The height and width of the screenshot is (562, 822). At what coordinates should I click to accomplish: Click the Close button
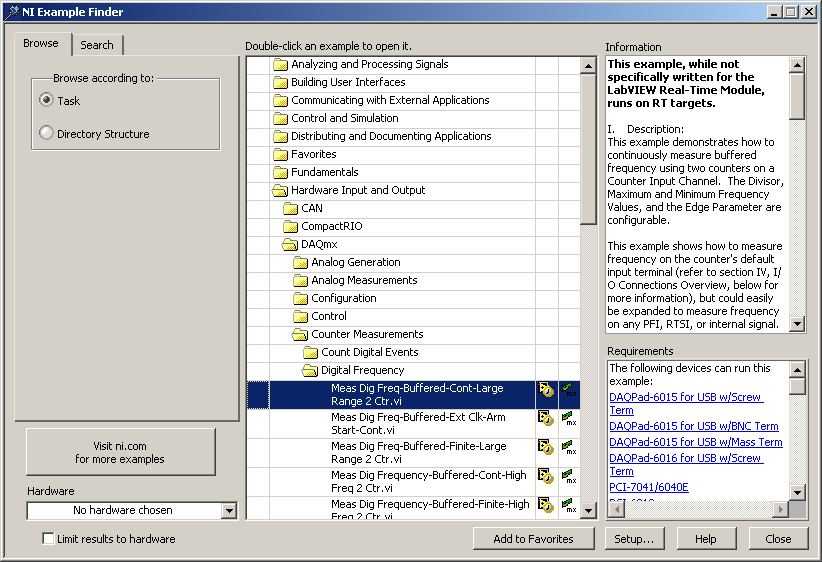pos(778,539)
